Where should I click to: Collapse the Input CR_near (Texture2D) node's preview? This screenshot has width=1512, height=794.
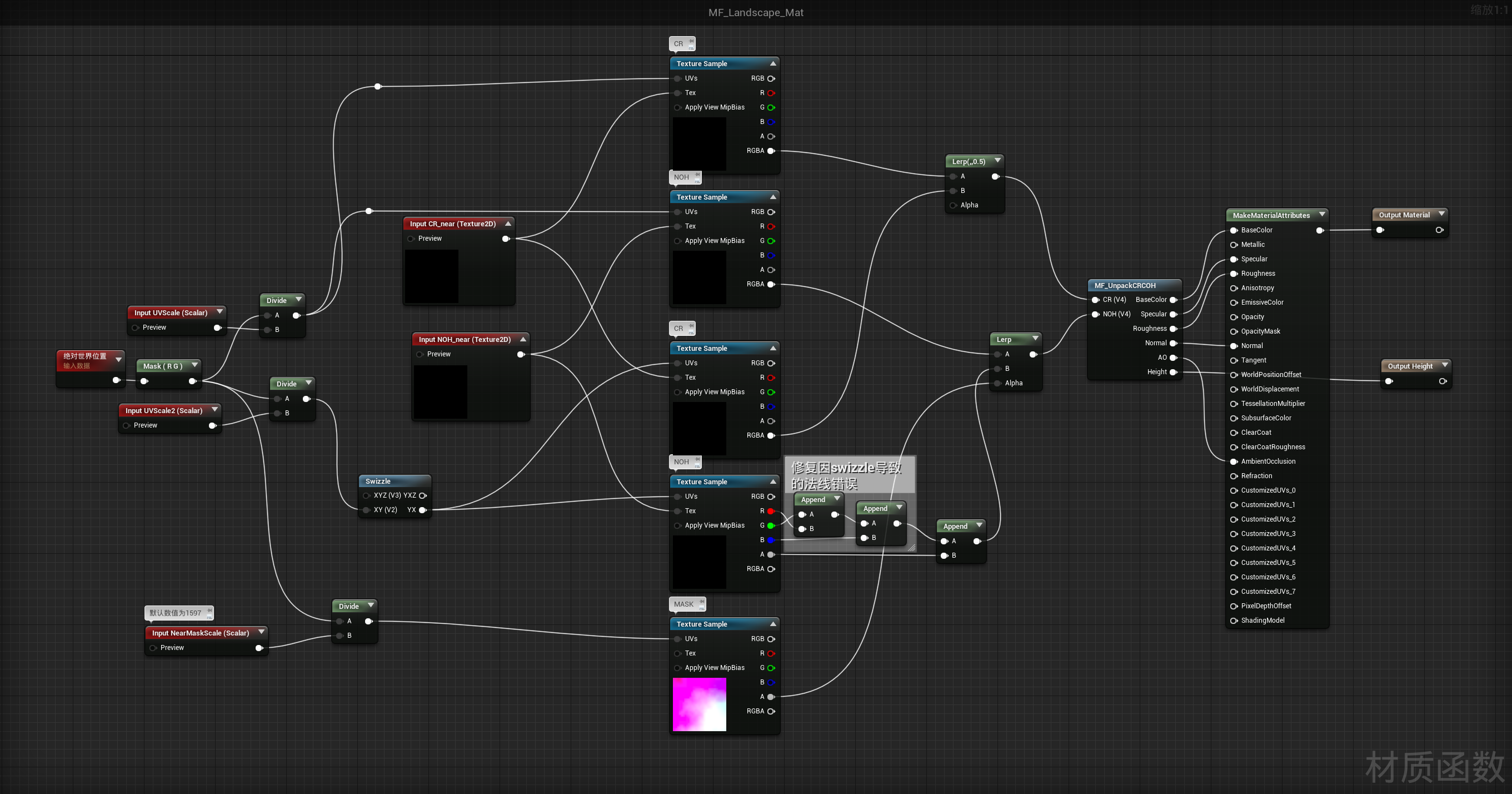508,223
